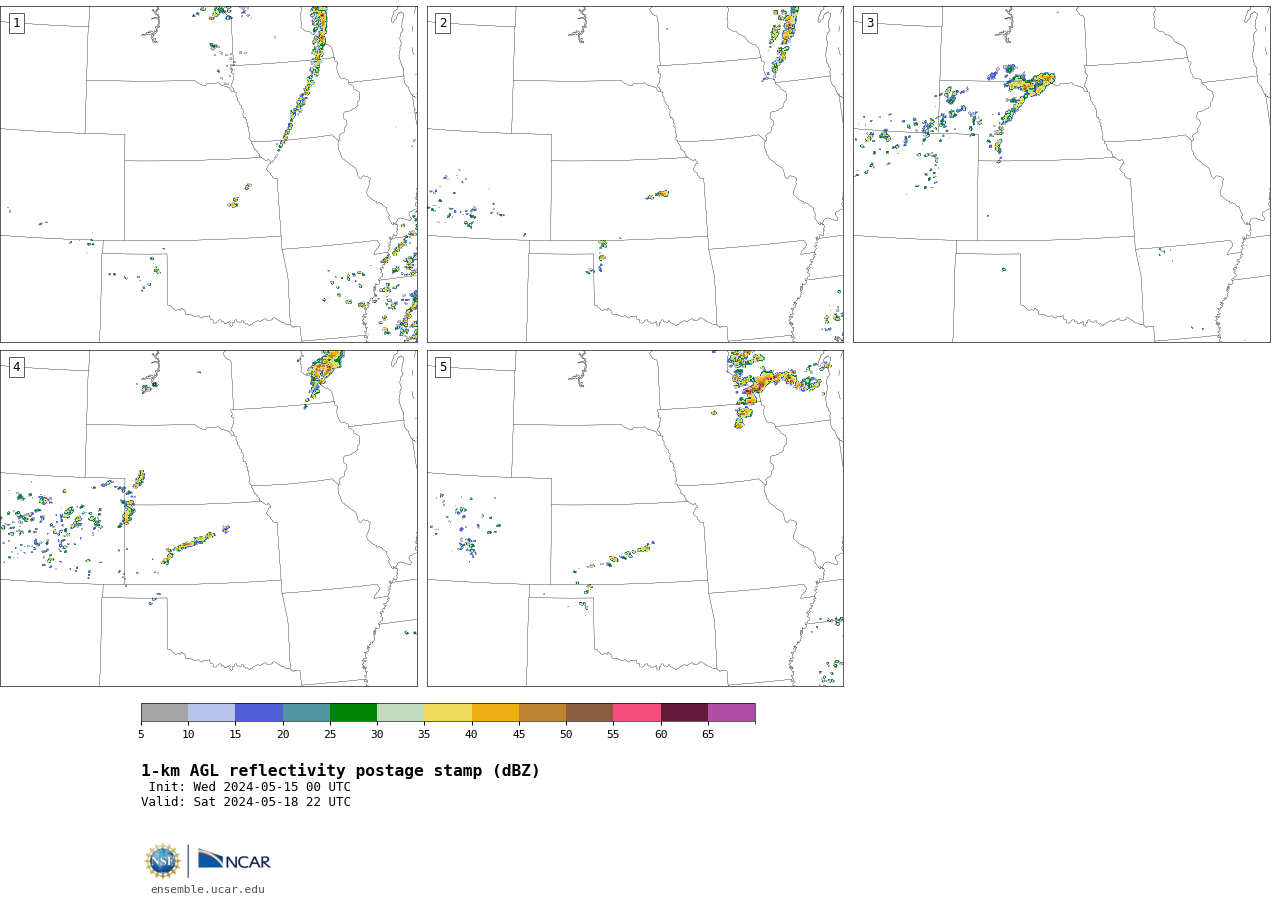Click the yellow 35-40 dBZ swatch
Image resolution: width=1280 pixels, height=901 pixels.
(x=448, y=712)
